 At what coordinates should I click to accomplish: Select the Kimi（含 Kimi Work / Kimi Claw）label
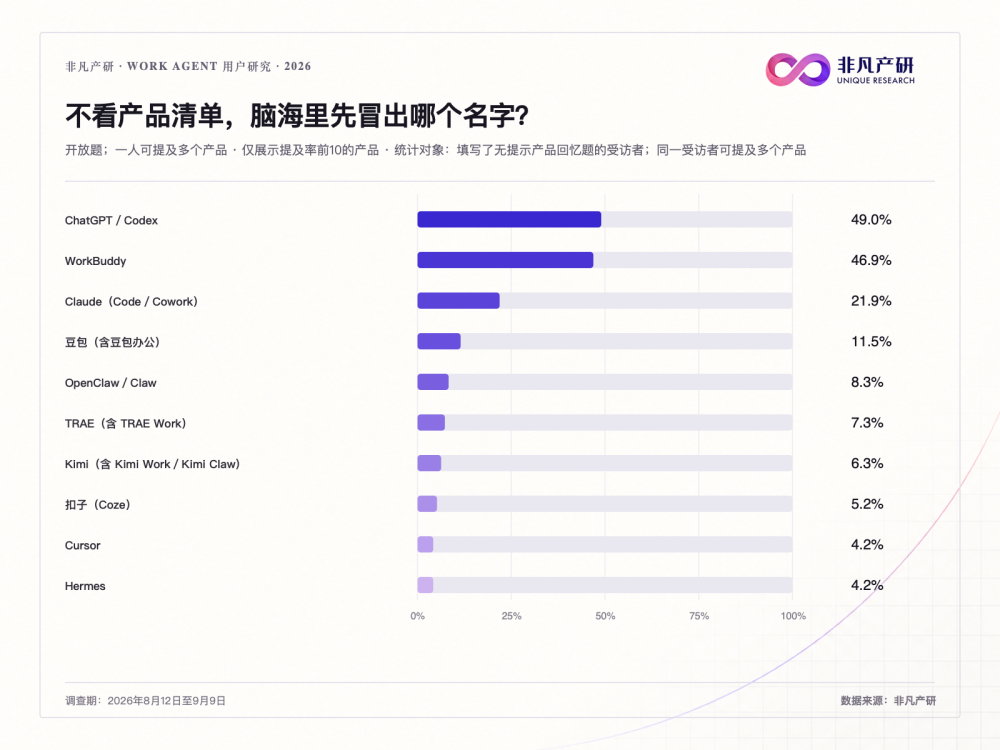tap(152, 464)
